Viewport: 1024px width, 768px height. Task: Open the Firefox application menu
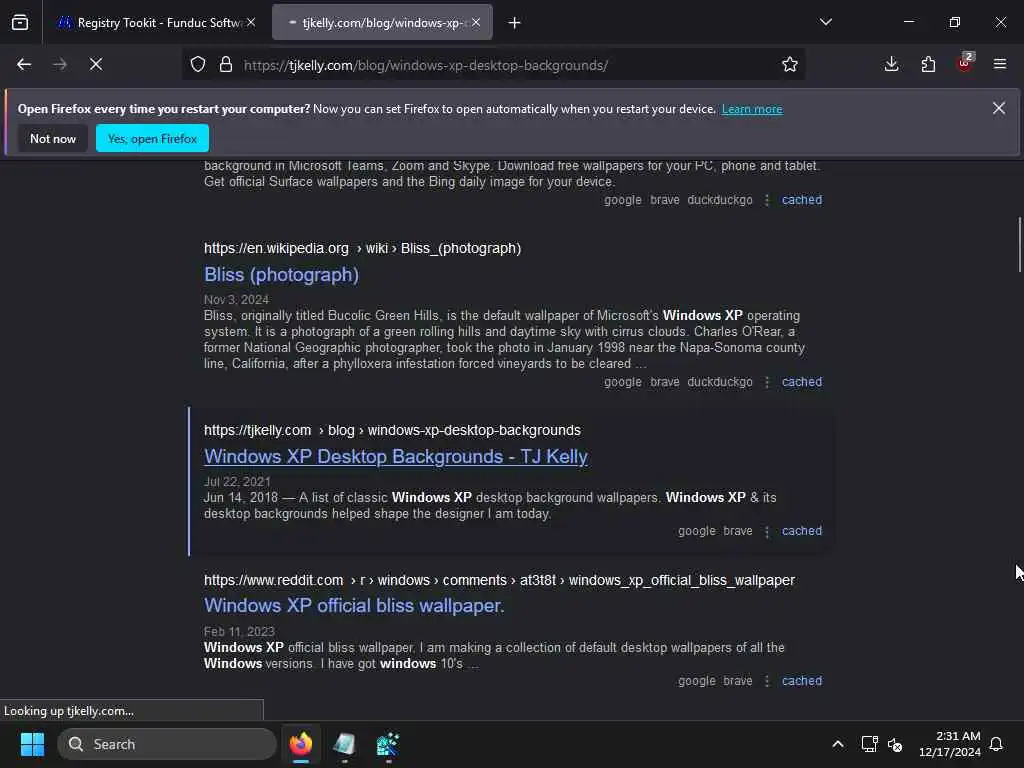click(x=1000, y=64)
